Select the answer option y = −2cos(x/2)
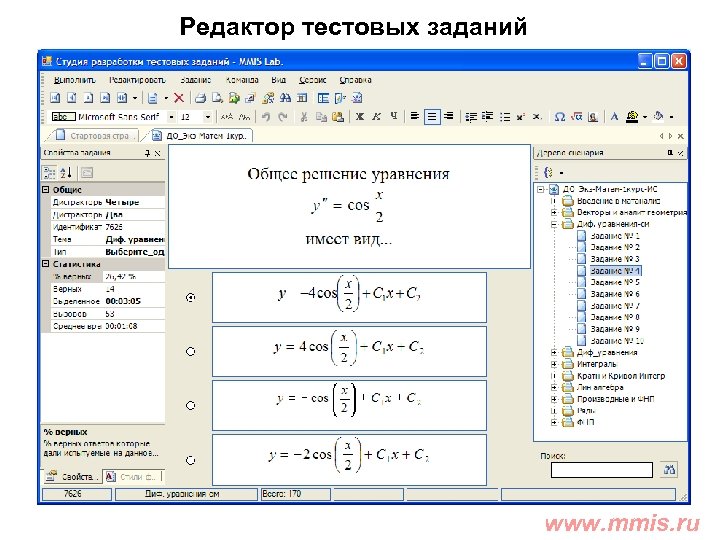 [x=191, y=460]
